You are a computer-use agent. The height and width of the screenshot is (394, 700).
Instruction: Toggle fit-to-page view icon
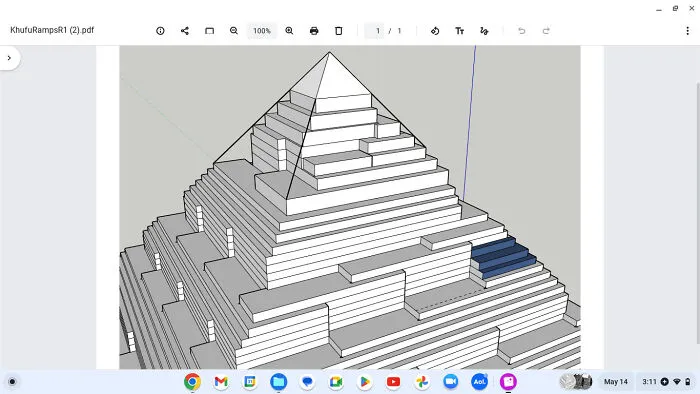tap(209, 31)
